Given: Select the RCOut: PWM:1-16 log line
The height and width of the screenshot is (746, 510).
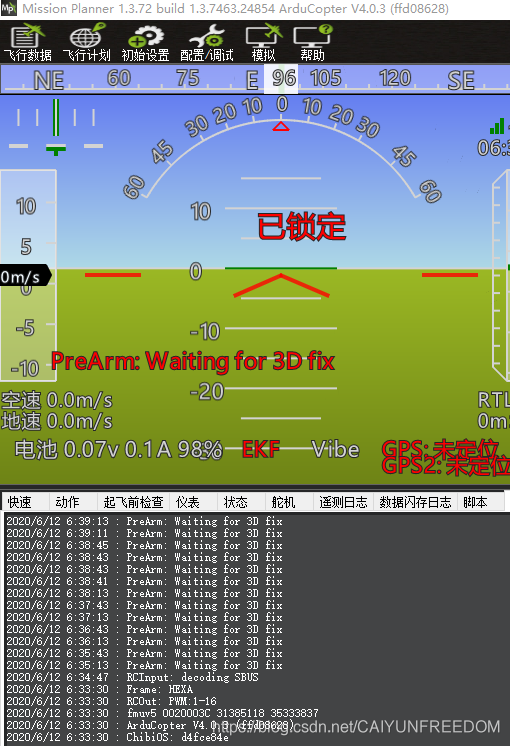Looking at the screenshot, I should point(111,701).
